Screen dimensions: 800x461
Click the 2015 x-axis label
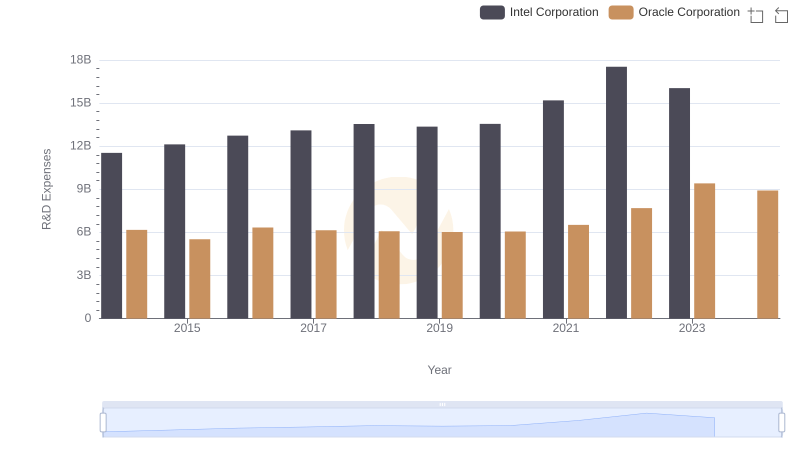coord(187,328)
